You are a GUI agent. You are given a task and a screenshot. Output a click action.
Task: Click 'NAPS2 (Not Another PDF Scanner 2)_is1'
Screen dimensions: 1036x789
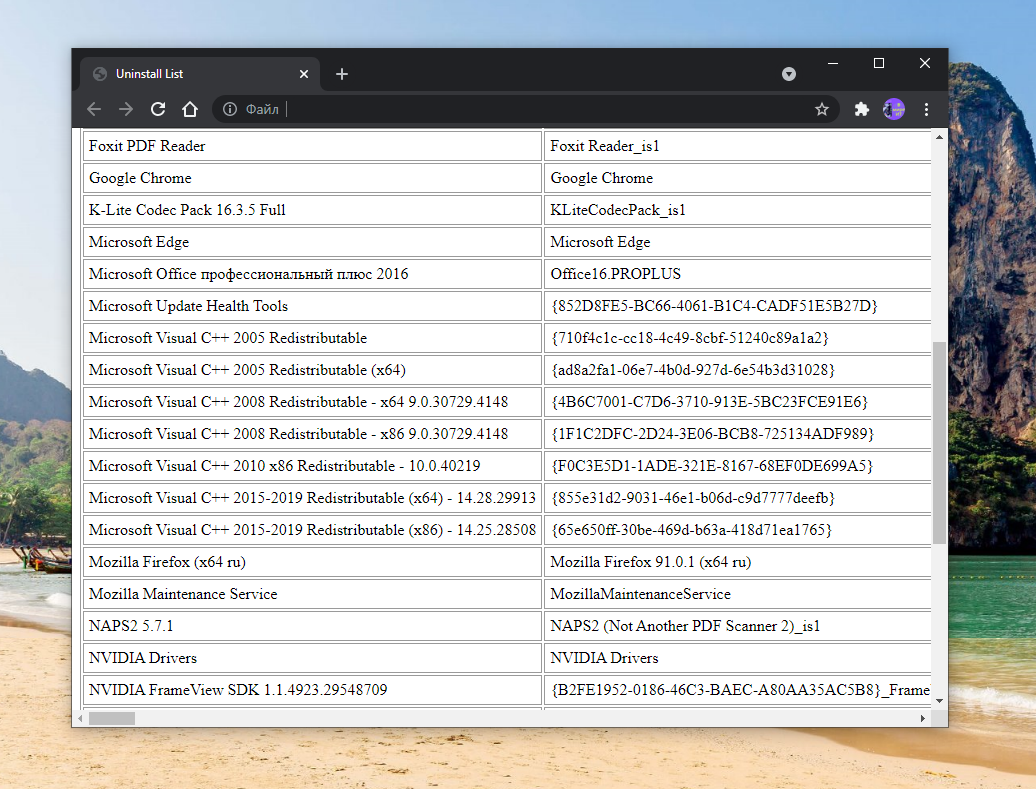(x=737, y=626)
